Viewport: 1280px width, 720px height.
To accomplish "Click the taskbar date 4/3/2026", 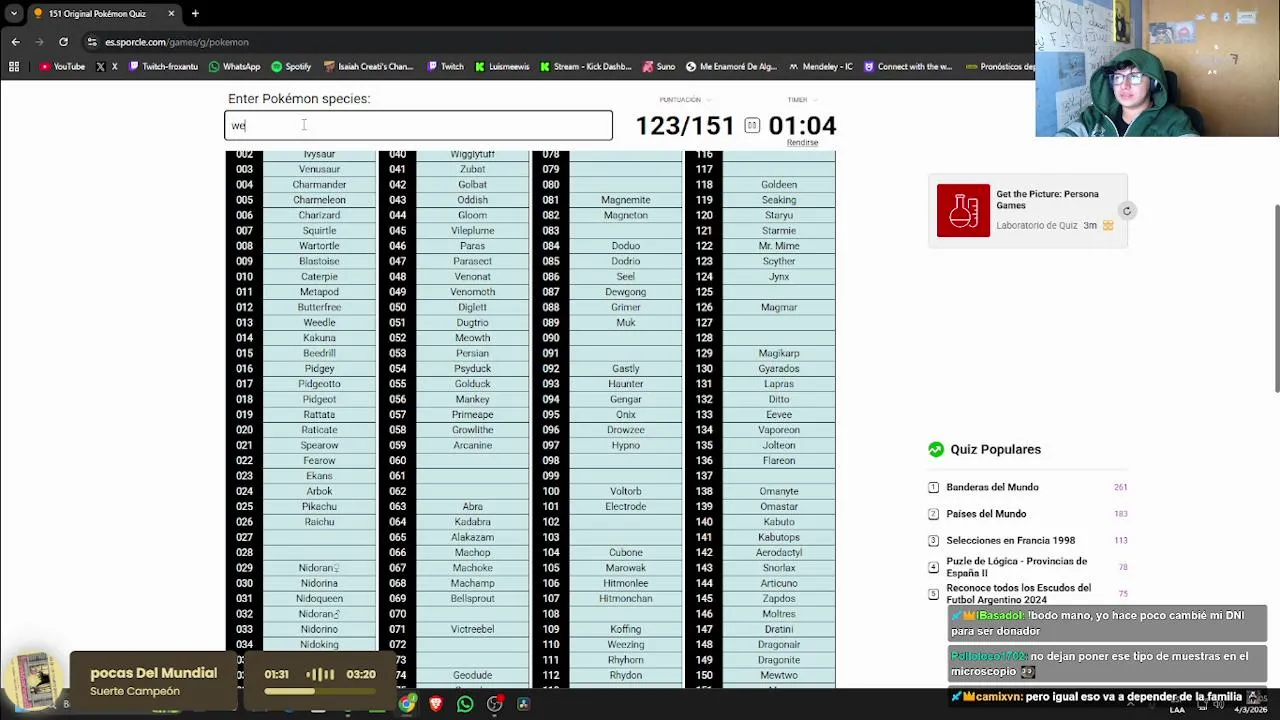I will (1250, 710).
